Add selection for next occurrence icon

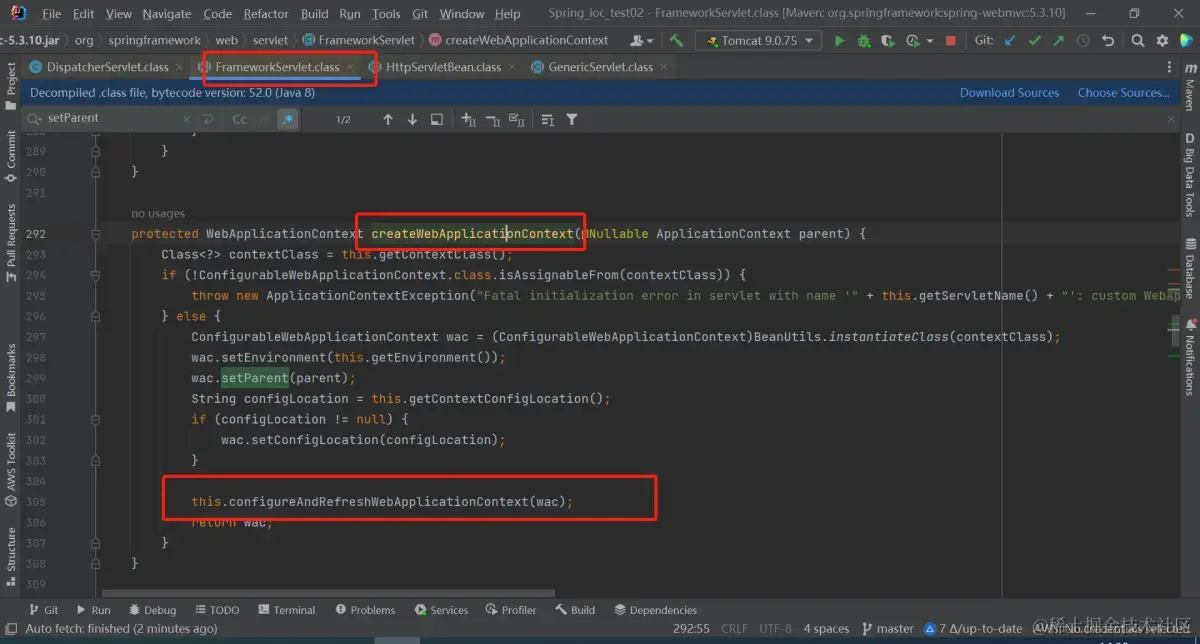(x=468, y=119)
